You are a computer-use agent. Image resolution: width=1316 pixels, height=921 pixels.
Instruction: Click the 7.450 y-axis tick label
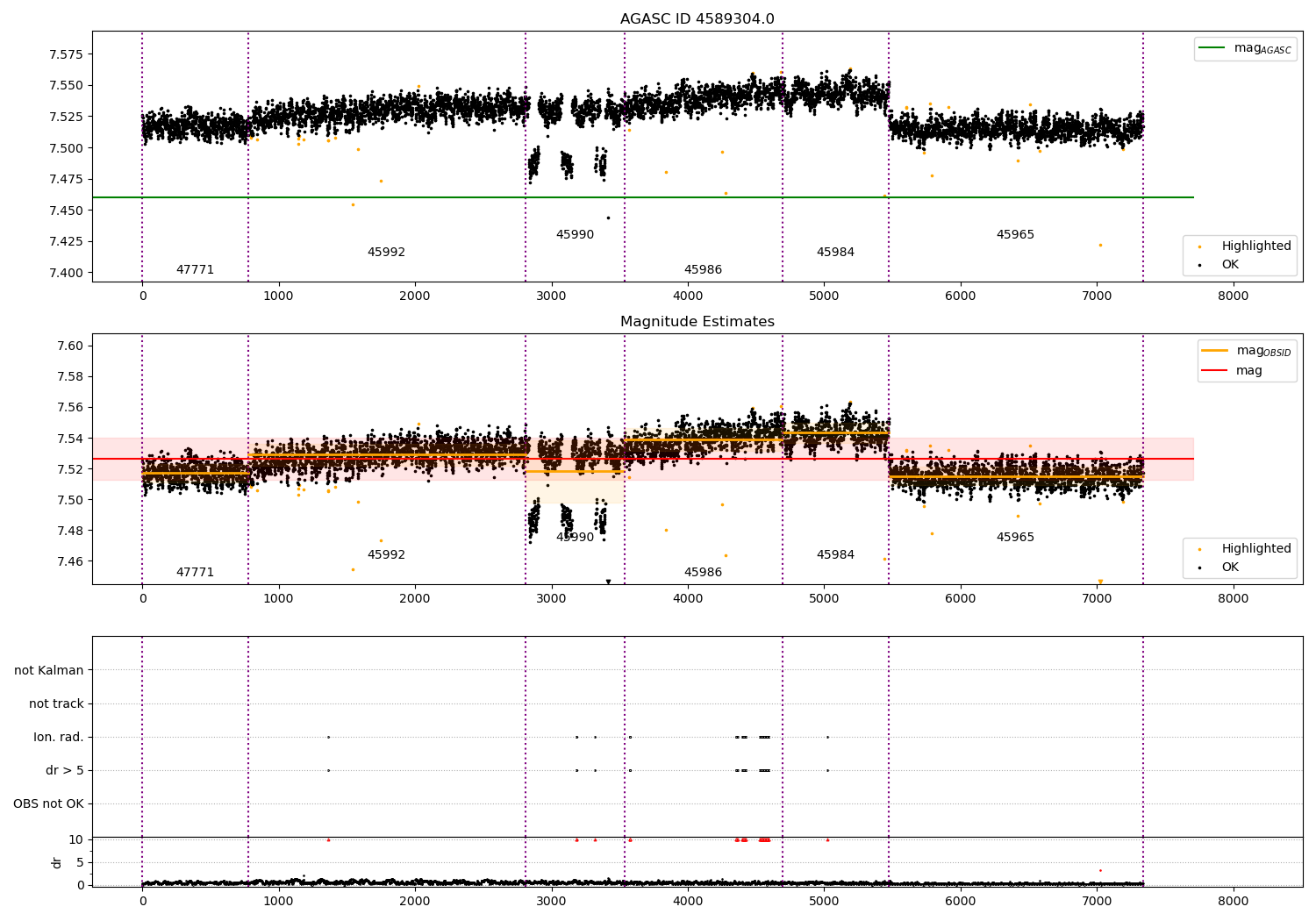point(66,211)
